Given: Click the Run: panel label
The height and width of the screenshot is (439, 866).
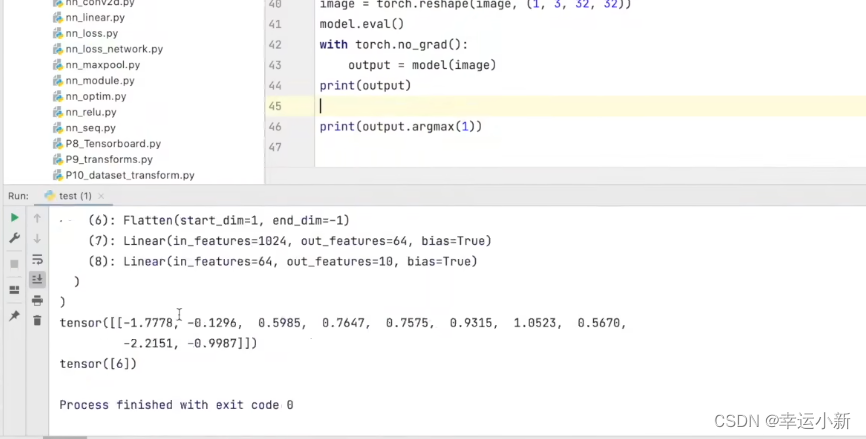Looking at the screenshot, I should click(x=18, y=196).
